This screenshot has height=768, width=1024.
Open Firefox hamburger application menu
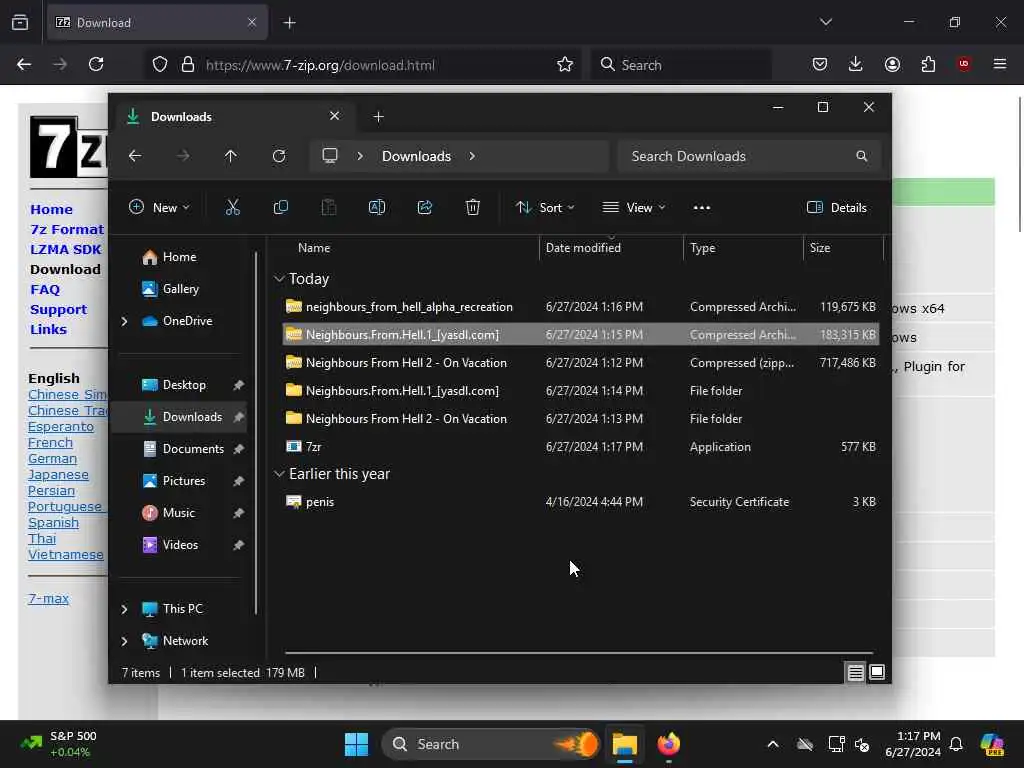tap(1000, 64)
